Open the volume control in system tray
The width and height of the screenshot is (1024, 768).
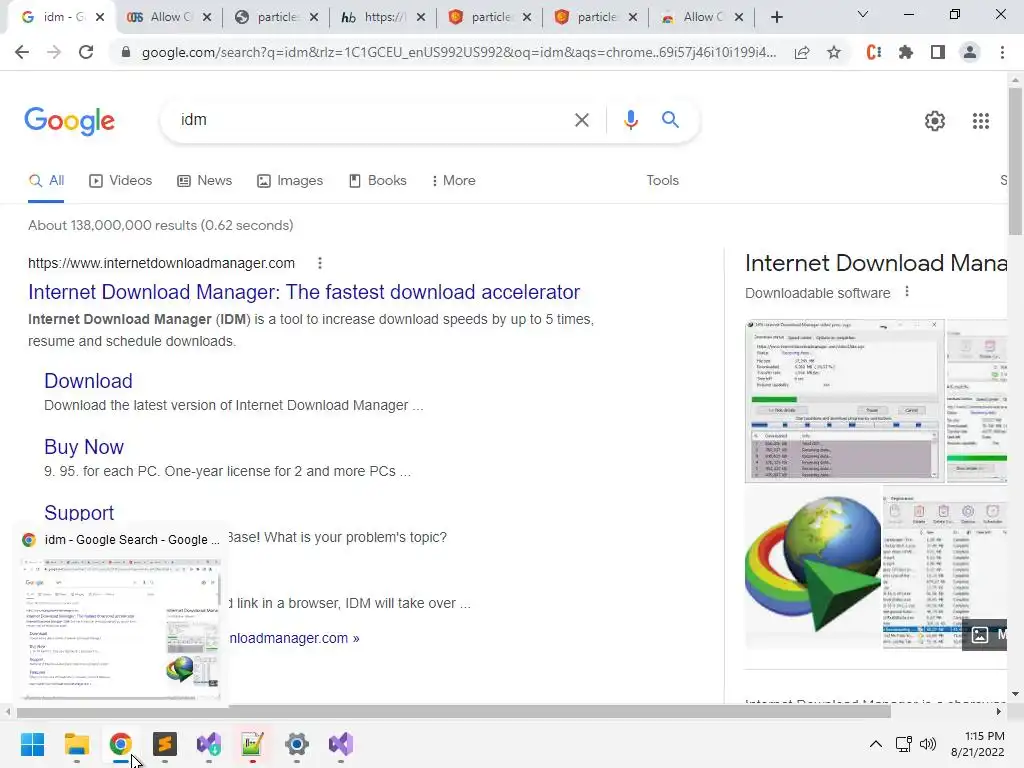pyautogui.click(x=927, y=744)
